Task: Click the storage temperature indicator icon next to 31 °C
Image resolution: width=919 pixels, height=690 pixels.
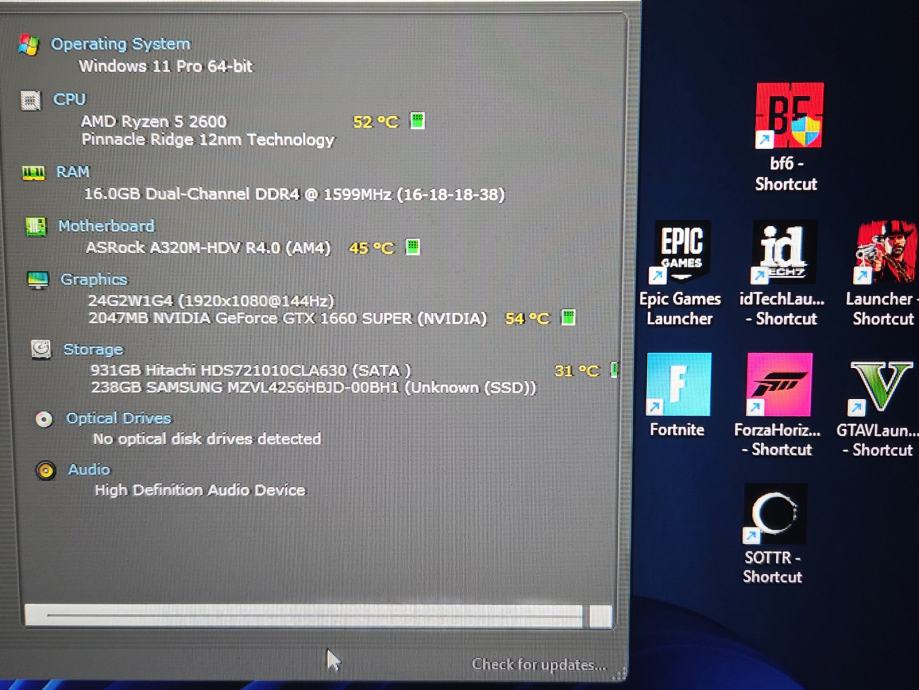Action: click(614, 370)
